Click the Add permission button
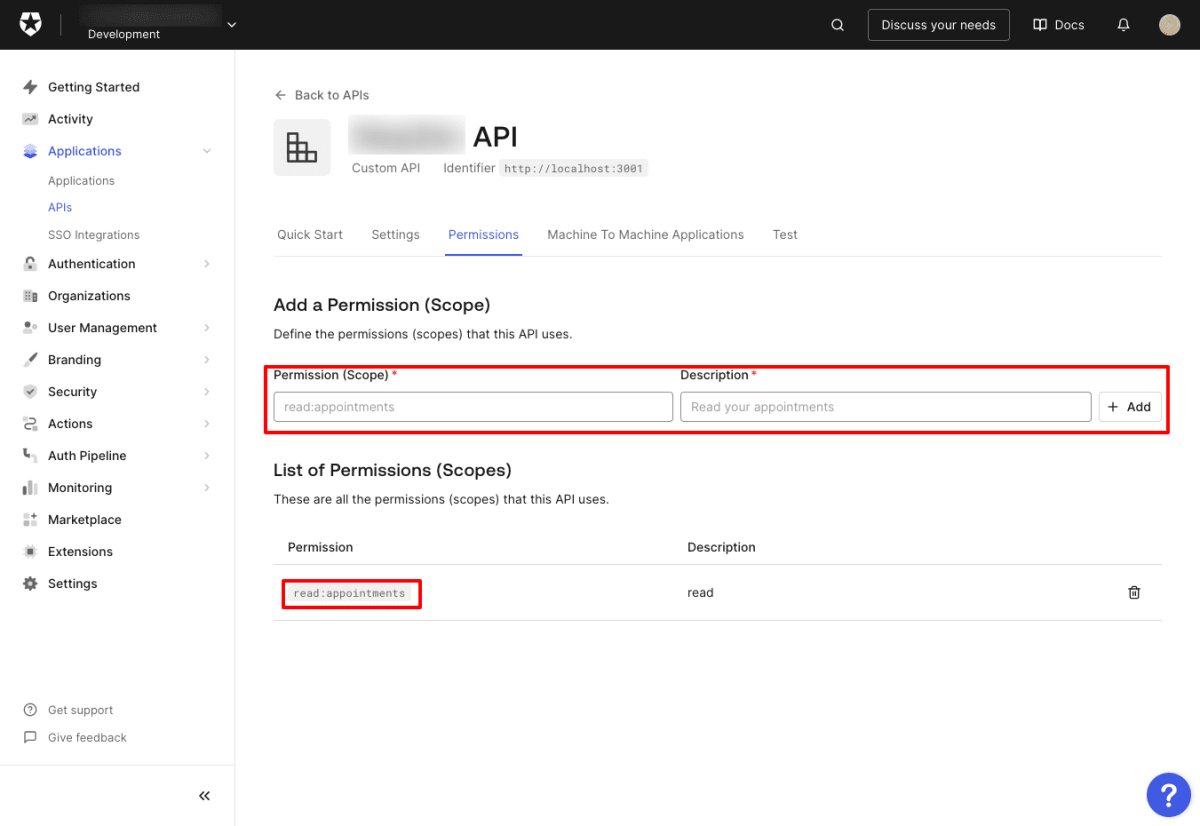This screenshot has width=1200, height=826. [x=1130, y=407]
